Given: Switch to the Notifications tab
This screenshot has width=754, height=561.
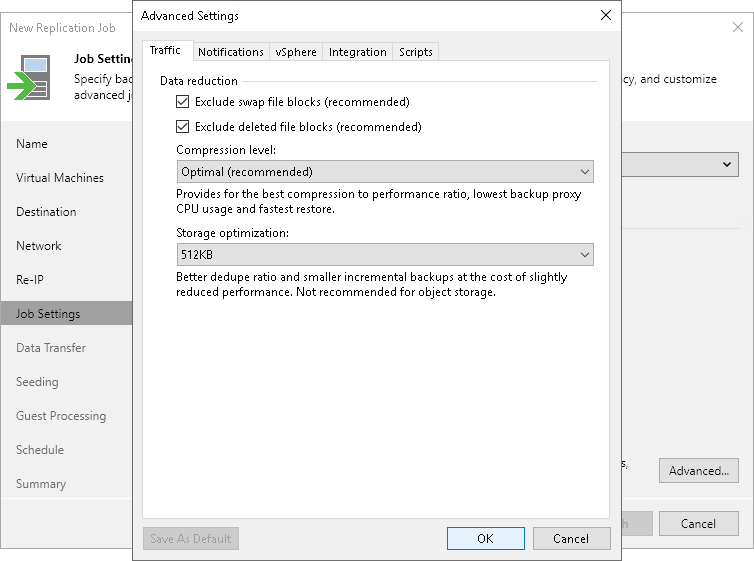Looking at the screenshot, I should [231, 52].
